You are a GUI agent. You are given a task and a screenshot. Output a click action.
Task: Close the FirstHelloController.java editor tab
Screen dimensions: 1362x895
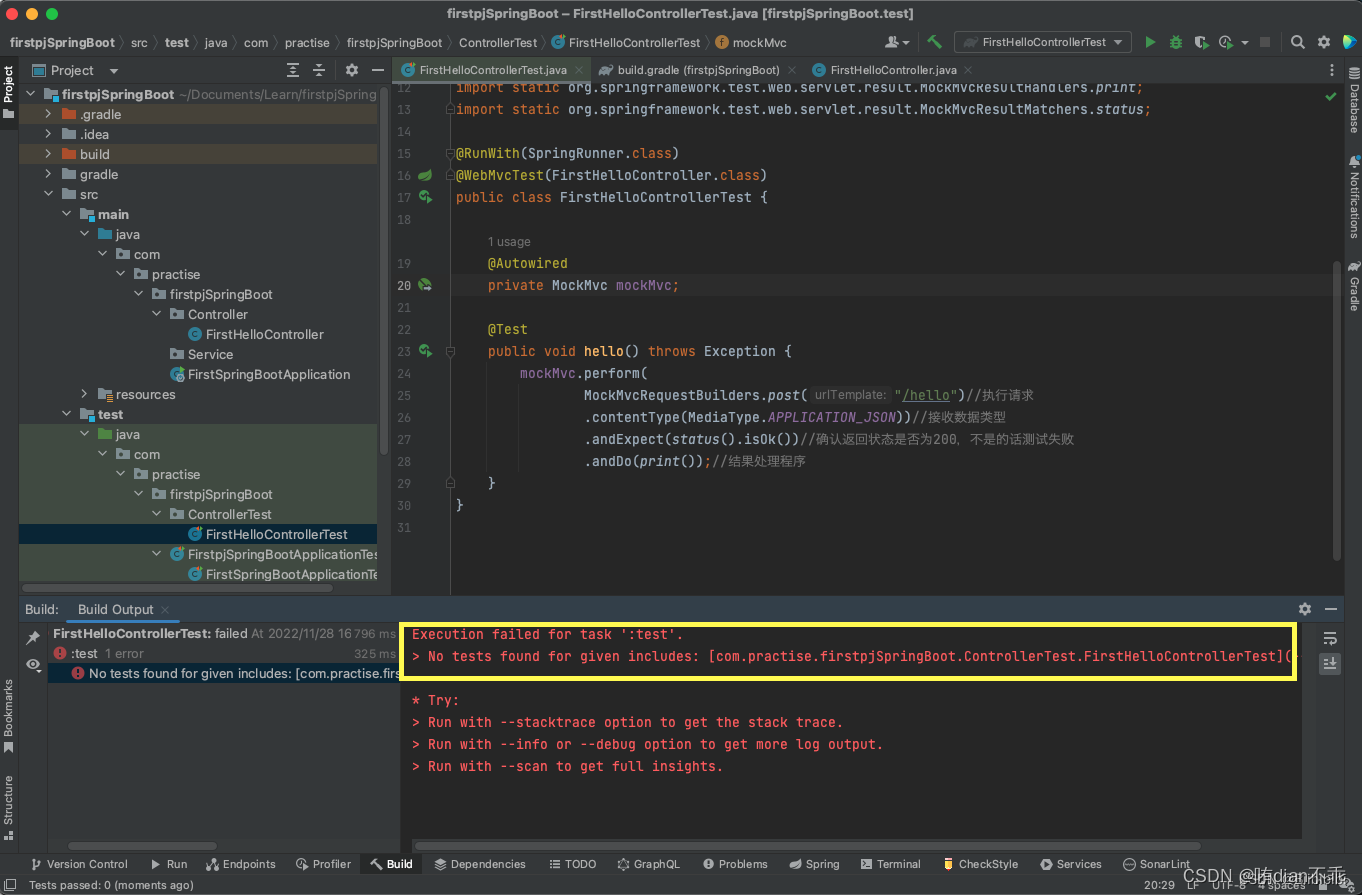click(970, 70)
